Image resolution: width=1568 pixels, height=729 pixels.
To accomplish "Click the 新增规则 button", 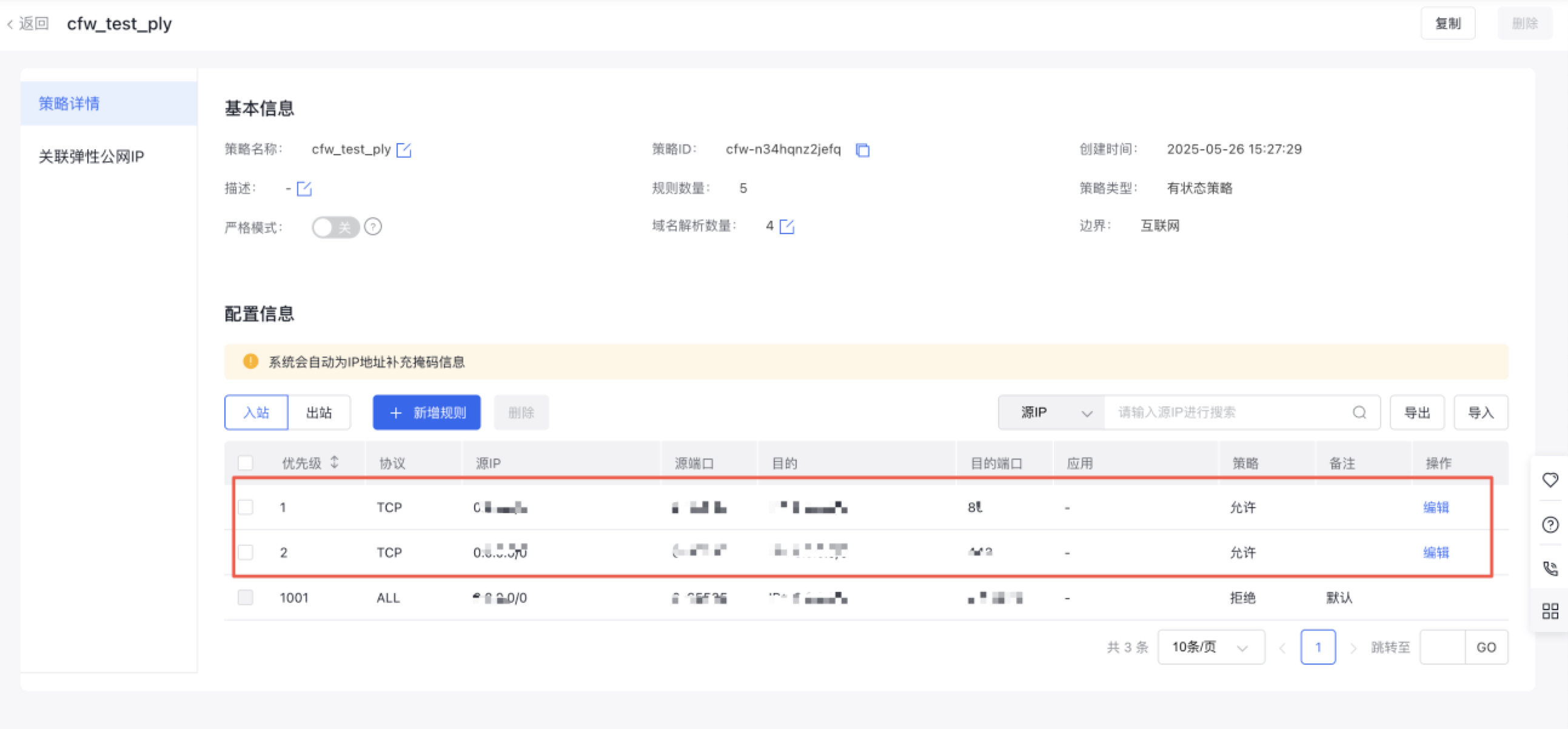I will coord(427,413).
